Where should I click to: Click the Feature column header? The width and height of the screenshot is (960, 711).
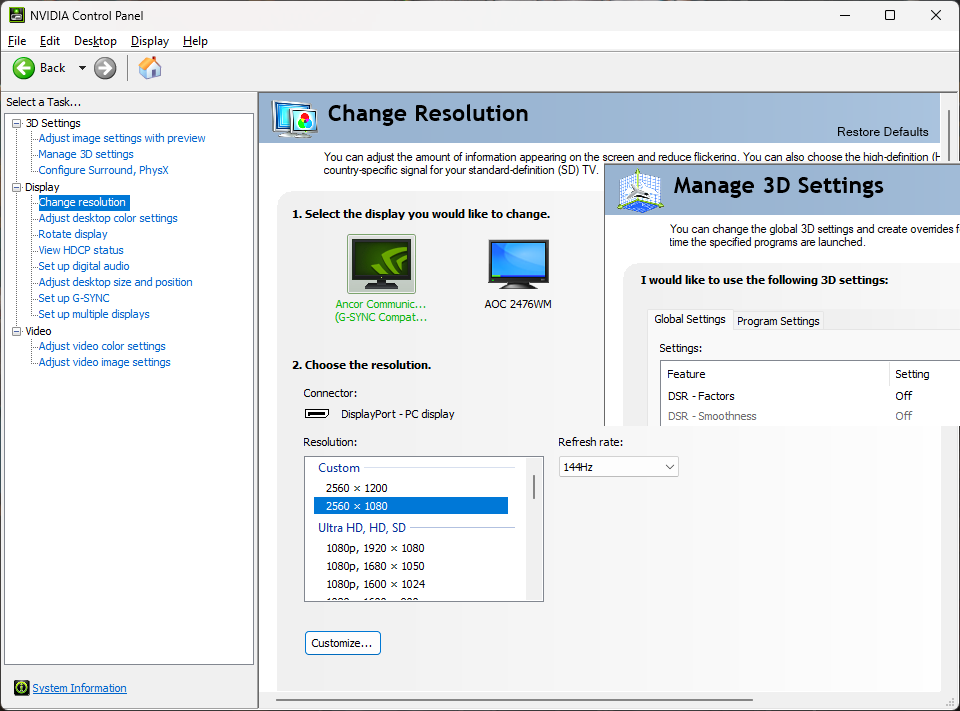[775, 374]
